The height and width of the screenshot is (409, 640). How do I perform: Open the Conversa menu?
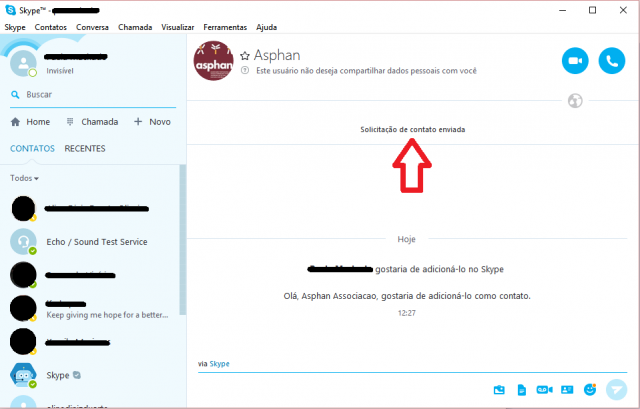click(92, 27)
